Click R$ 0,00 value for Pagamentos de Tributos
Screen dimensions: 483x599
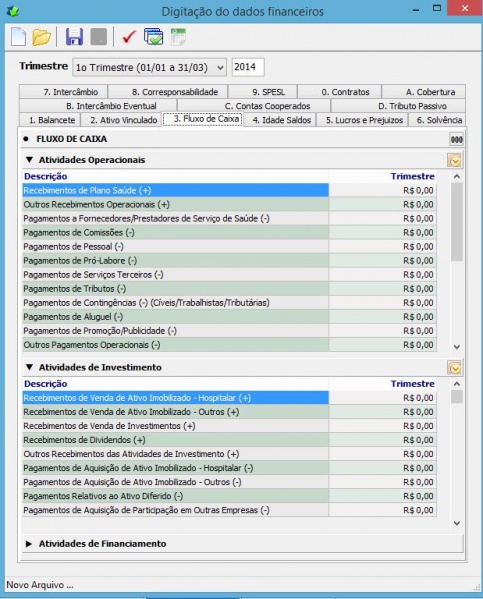418,289
